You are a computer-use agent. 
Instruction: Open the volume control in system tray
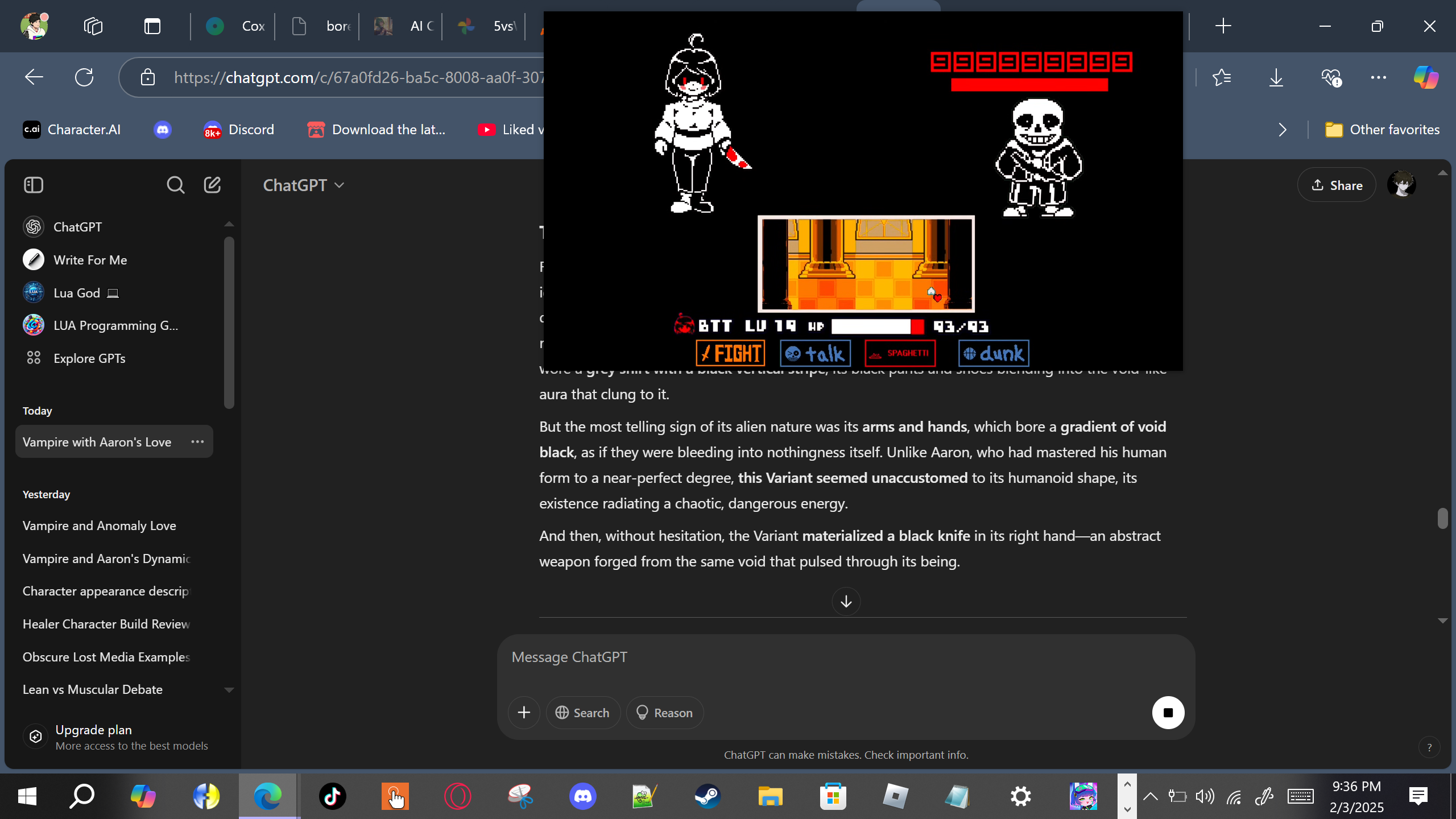(x=1205, y=796)
